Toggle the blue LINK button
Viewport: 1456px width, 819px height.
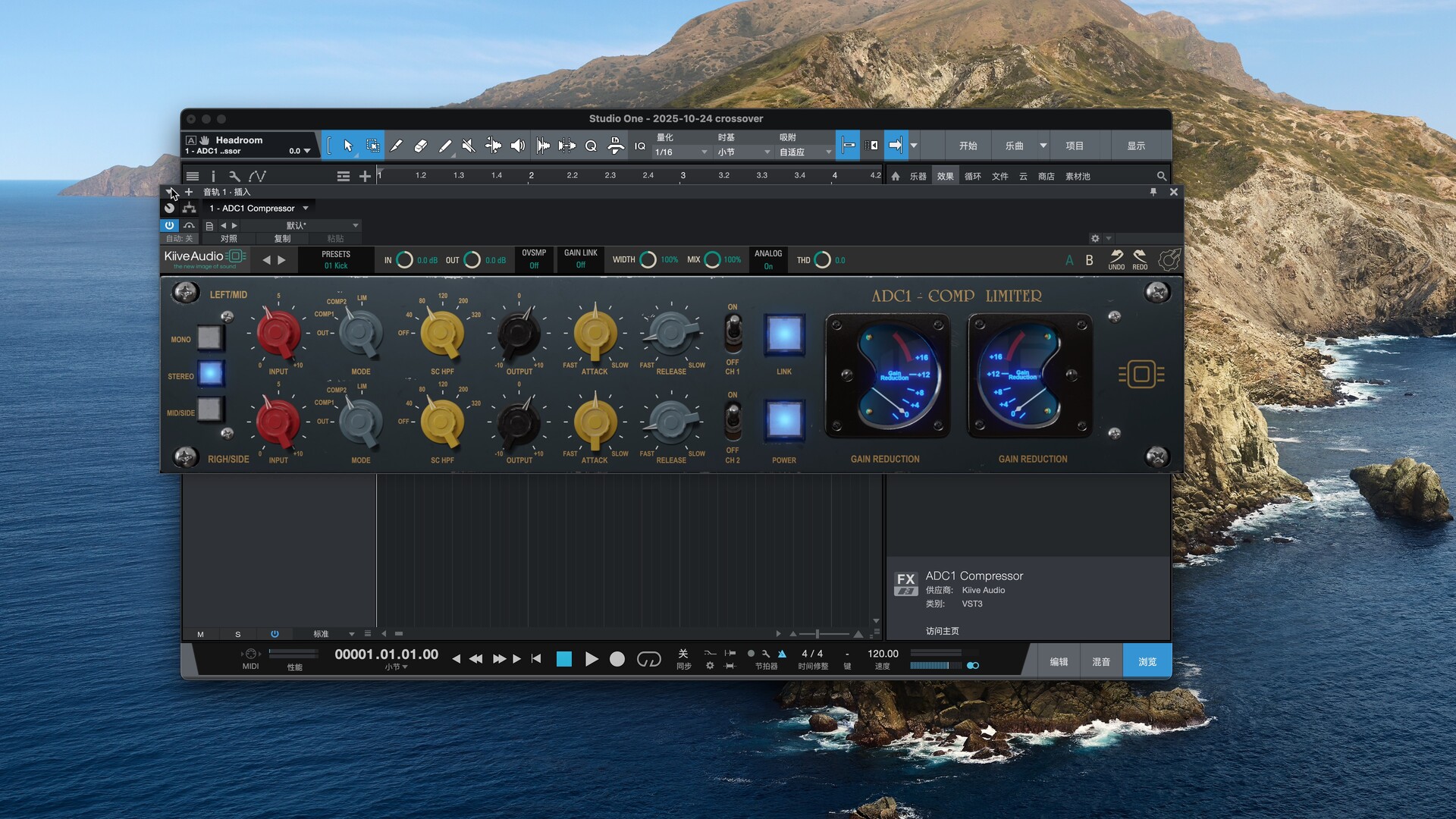(x=784, y=334)
